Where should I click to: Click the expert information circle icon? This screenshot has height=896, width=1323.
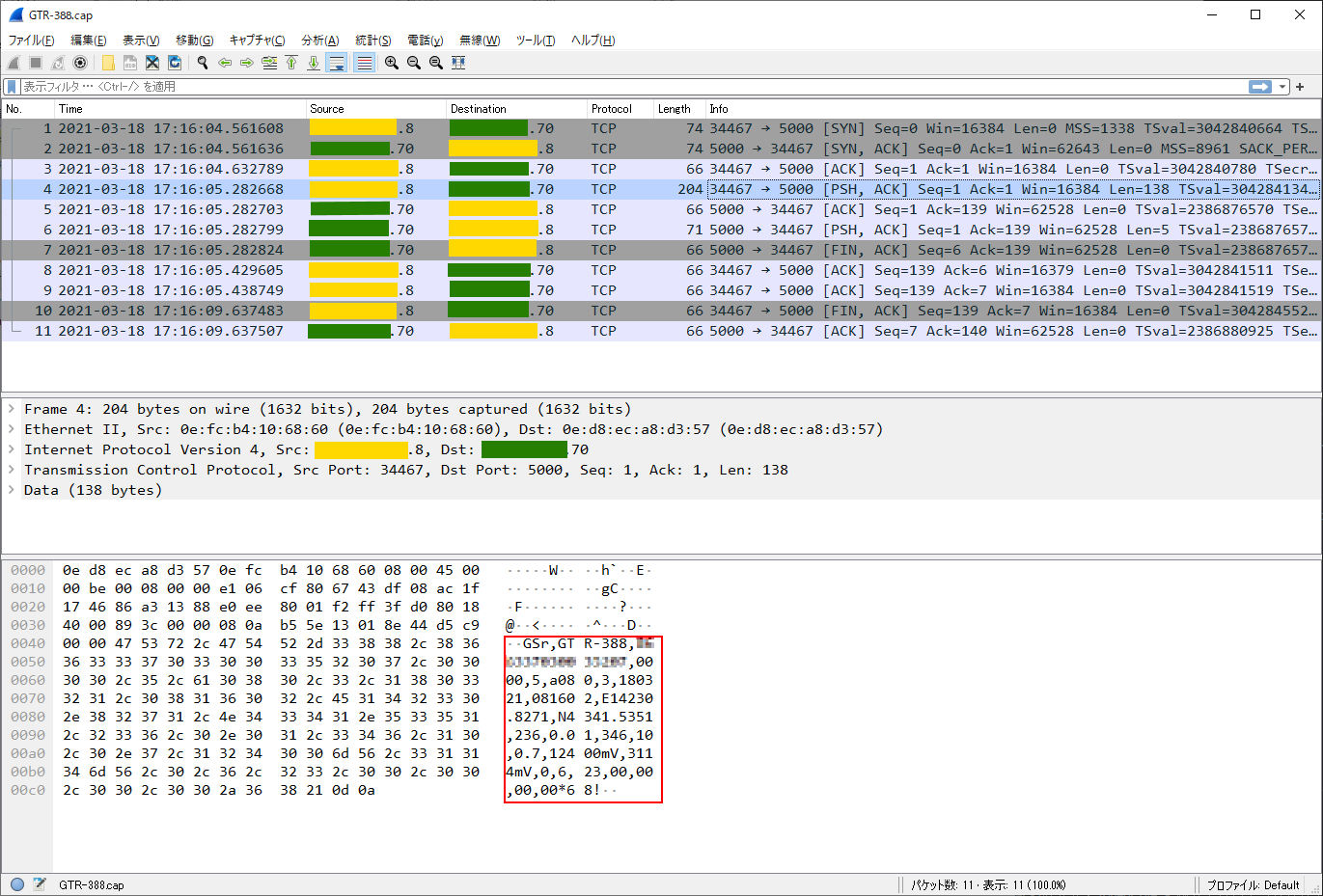point(17,884)
